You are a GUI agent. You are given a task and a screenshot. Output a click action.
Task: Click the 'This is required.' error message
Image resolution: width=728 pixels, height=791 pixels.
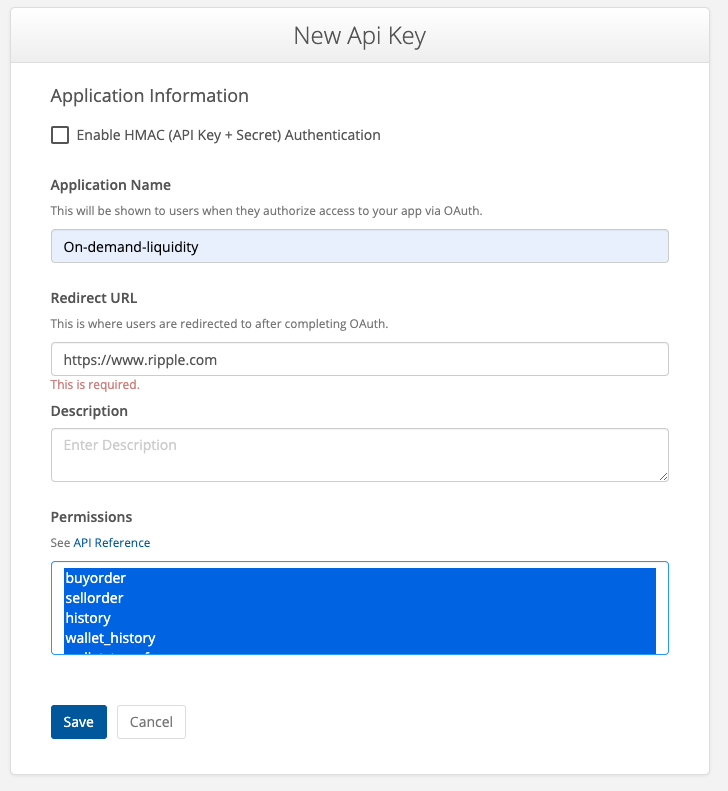point(95,384)
